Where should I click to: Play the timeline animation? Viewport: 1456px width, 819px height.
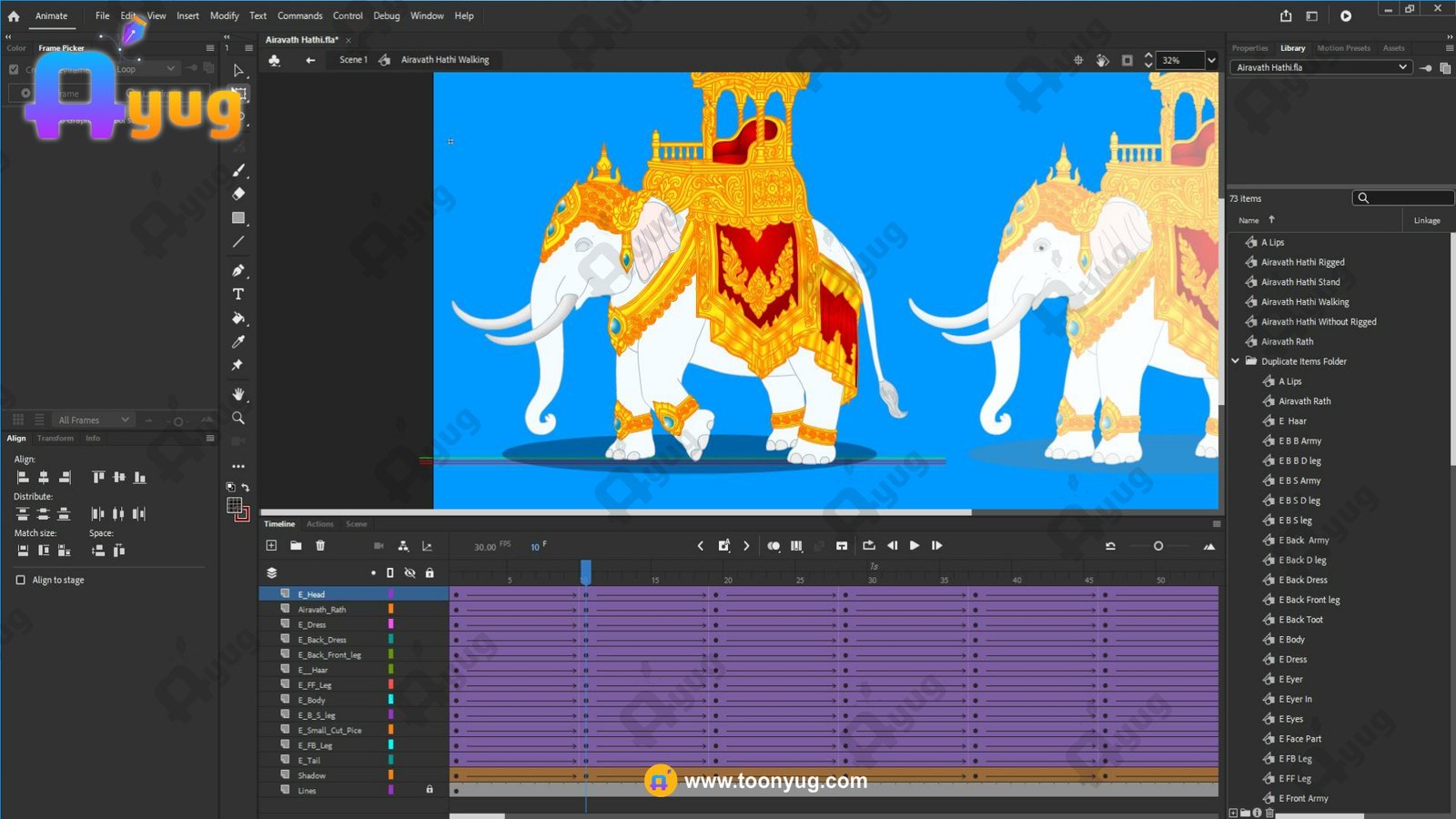(915, 546)
